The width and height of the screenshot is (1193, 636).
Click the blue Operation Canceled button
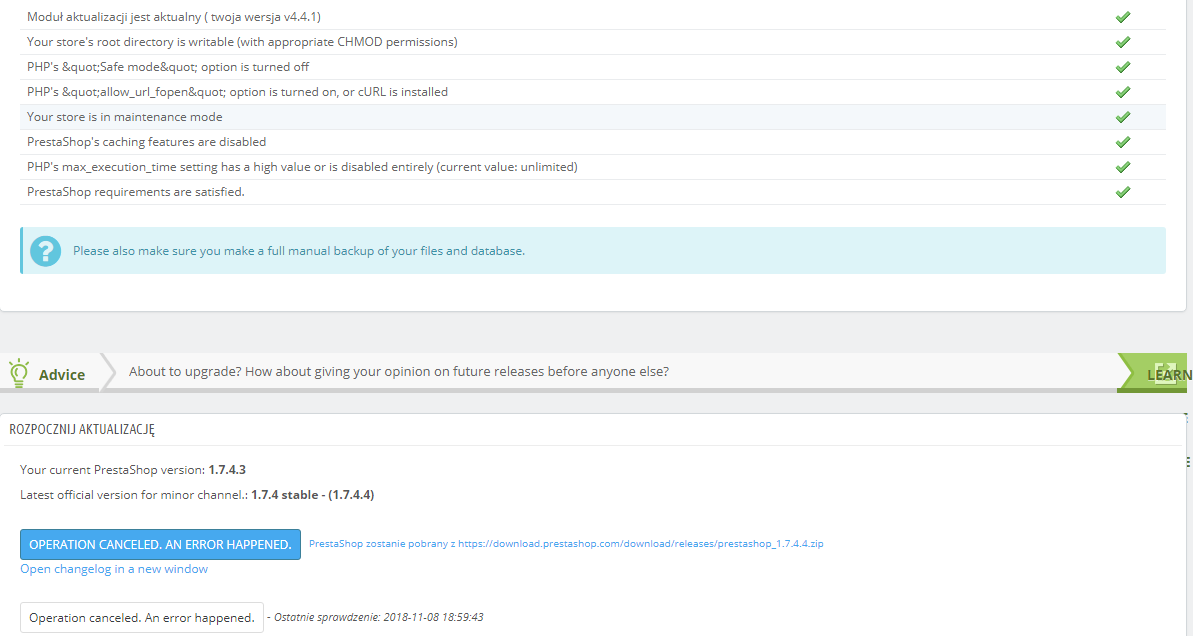(161, 545)
